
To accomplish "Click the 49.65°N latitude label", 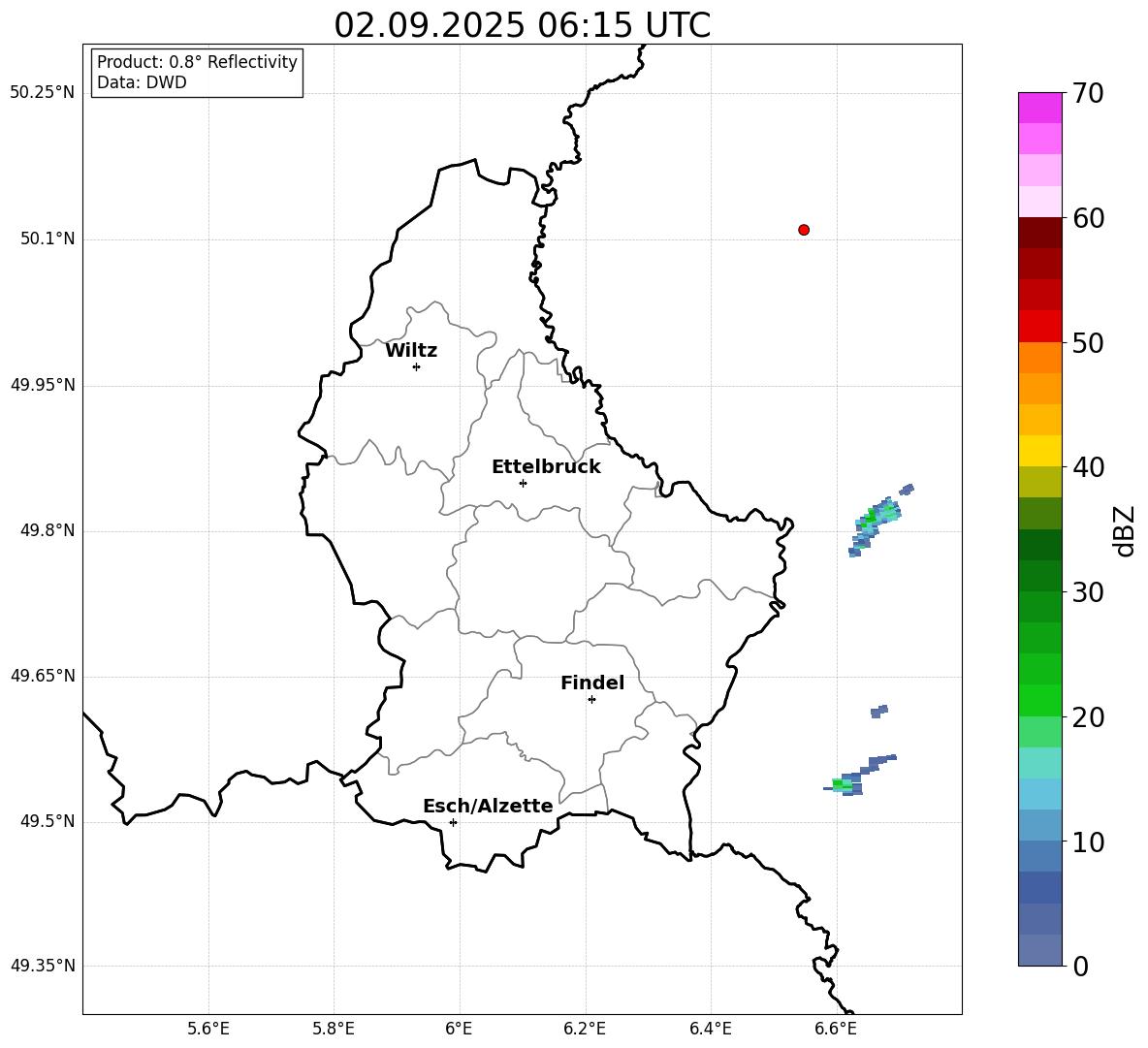I will pyautogui.click(x=43, y=676).
